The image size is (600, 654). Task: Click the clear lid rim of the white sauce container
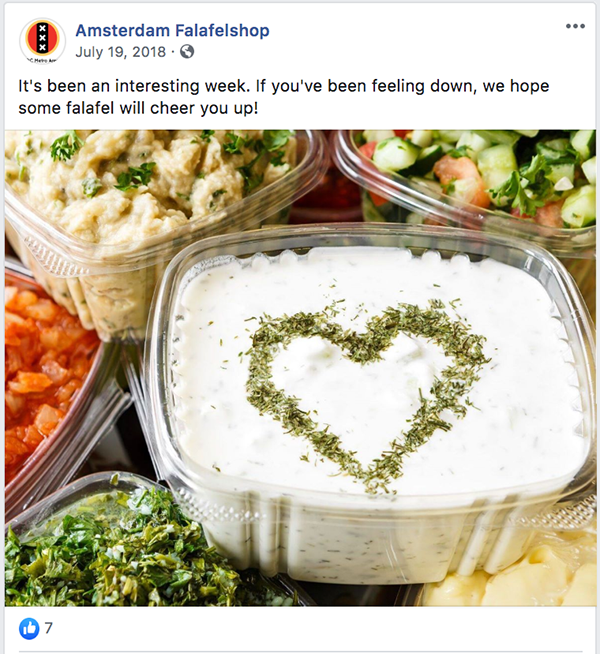coord(367,237)
